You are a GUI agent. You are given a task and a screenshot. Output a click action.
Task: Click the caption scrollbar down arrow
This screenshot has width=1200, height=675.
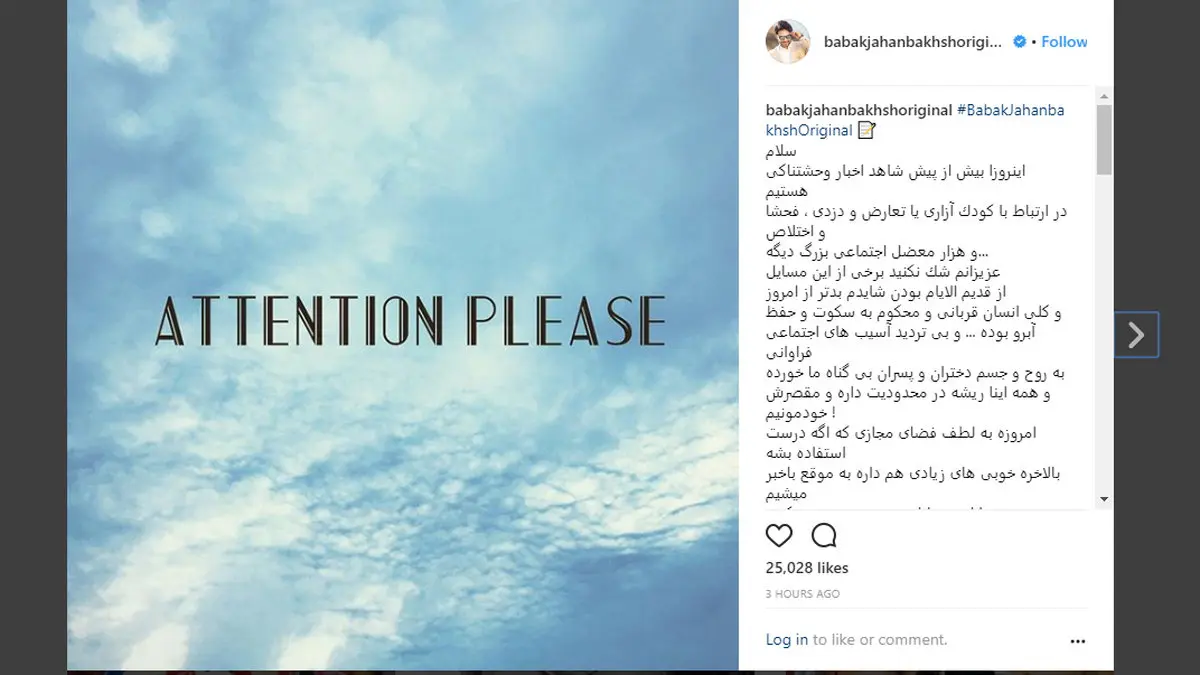[1104, 499]
